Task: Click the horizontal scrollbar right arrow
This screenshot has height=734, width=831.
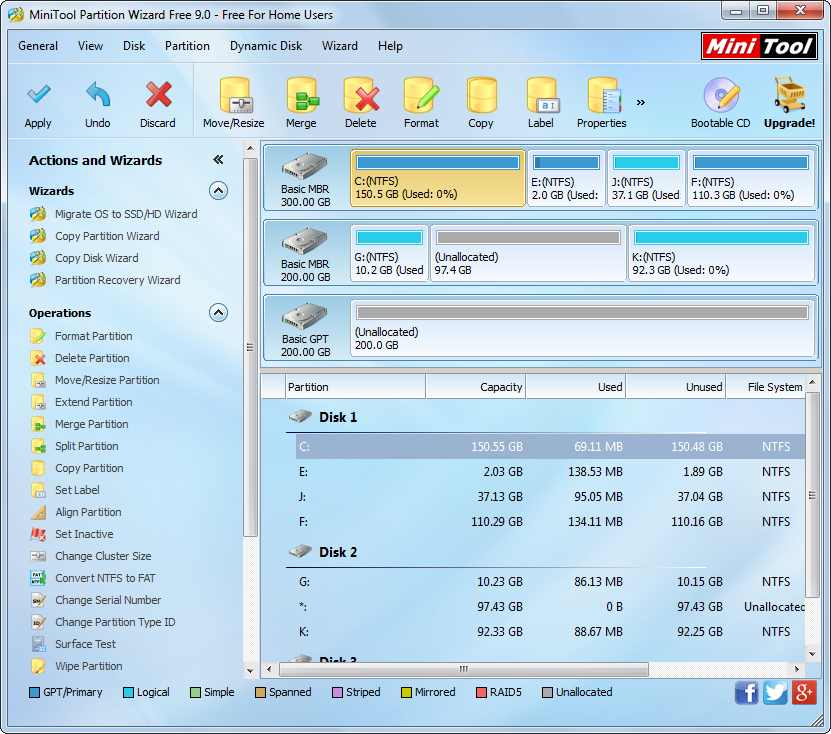Action: 797,669
